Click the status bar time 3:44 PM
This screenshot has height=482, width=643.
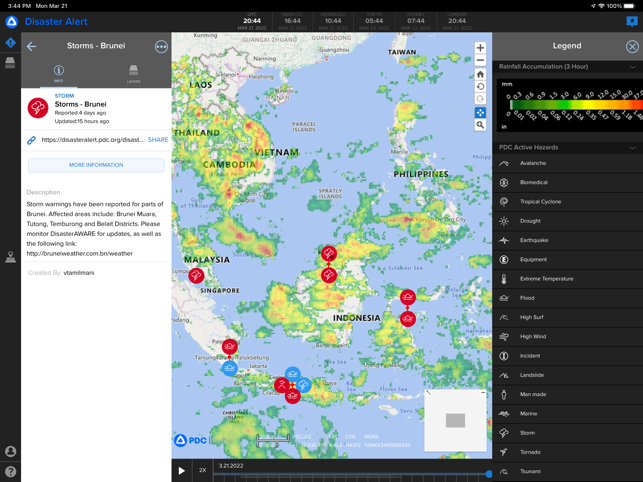(x=19, y=6)
